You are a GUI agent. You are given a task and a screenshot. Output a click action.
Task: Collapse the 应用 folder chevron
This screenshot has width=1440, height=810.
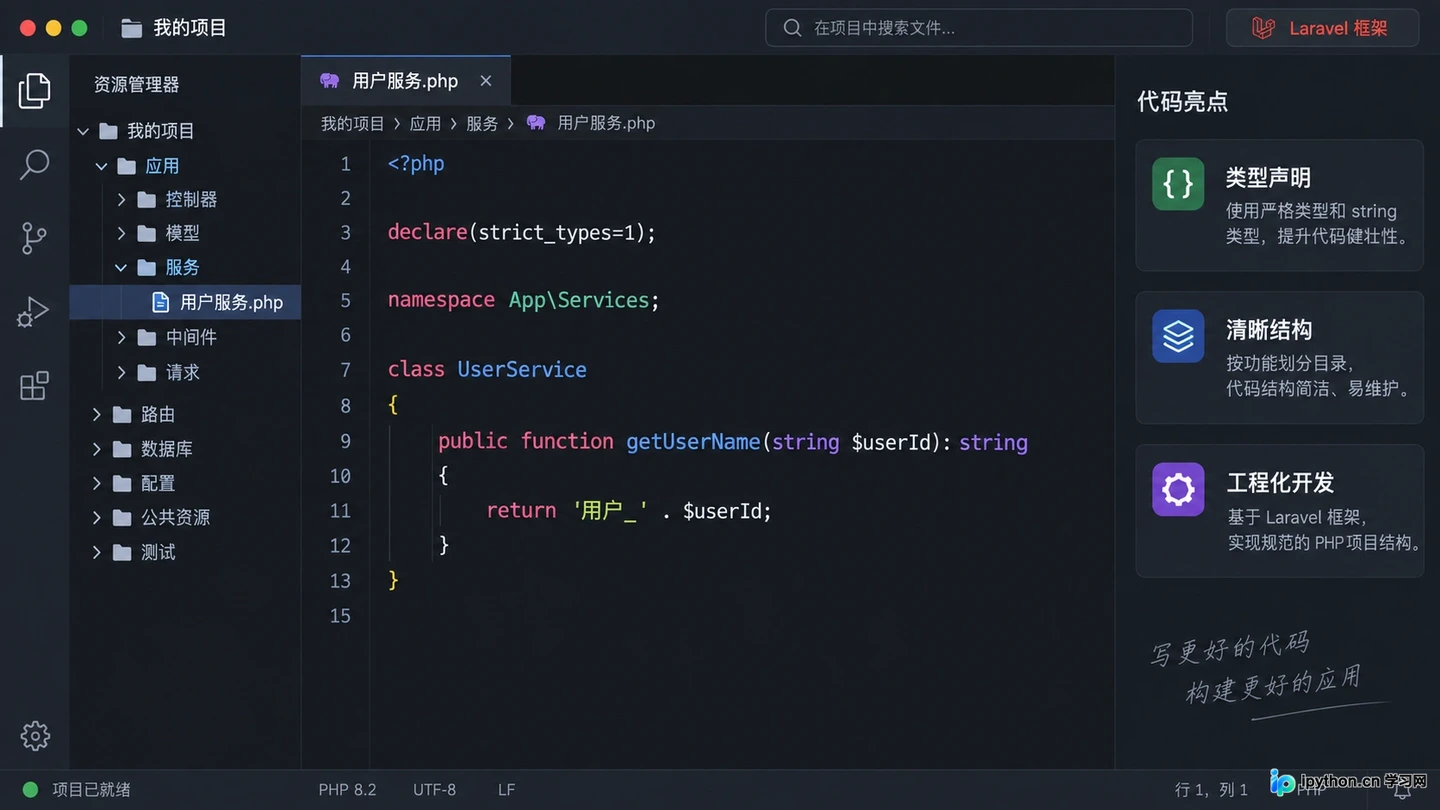tap(101, 166)
